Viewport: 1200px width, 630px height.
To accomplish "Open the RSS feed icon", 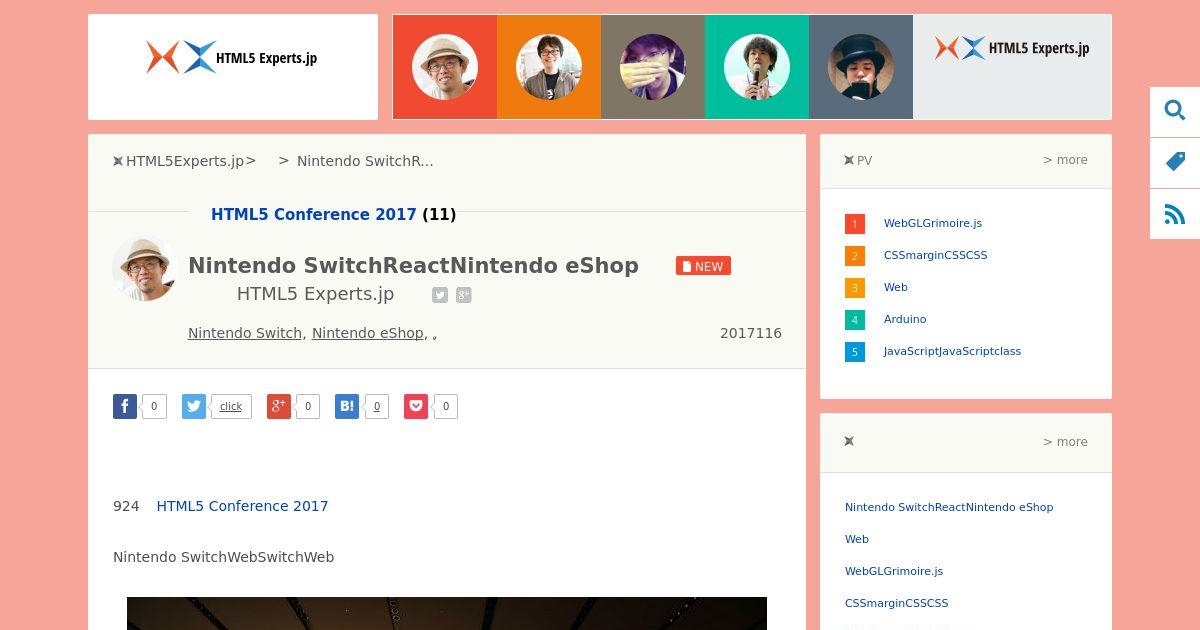I will tap(1175, 214).
